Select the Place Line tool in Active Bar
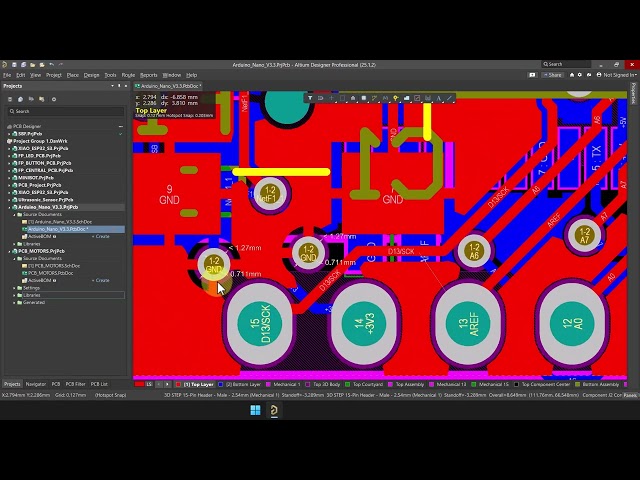 pyautogui.click(x=449, y=98)
